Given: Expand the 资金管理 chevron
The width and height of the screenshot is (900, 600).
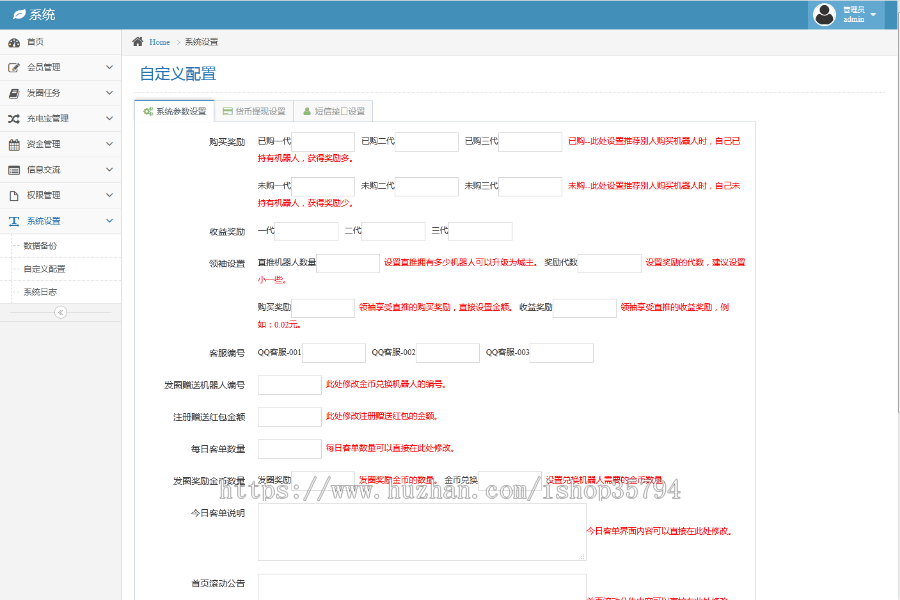Looking at the screenshot, I should point(109,144).
